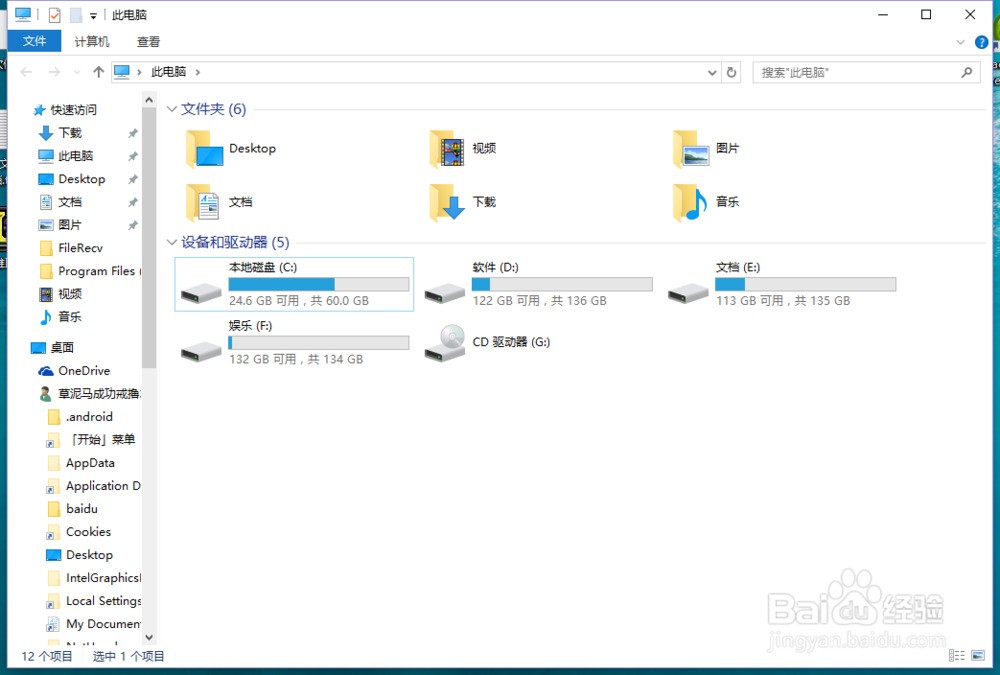
Task: Navigate up one level with the up arrow
Action: tap(97, 72)
